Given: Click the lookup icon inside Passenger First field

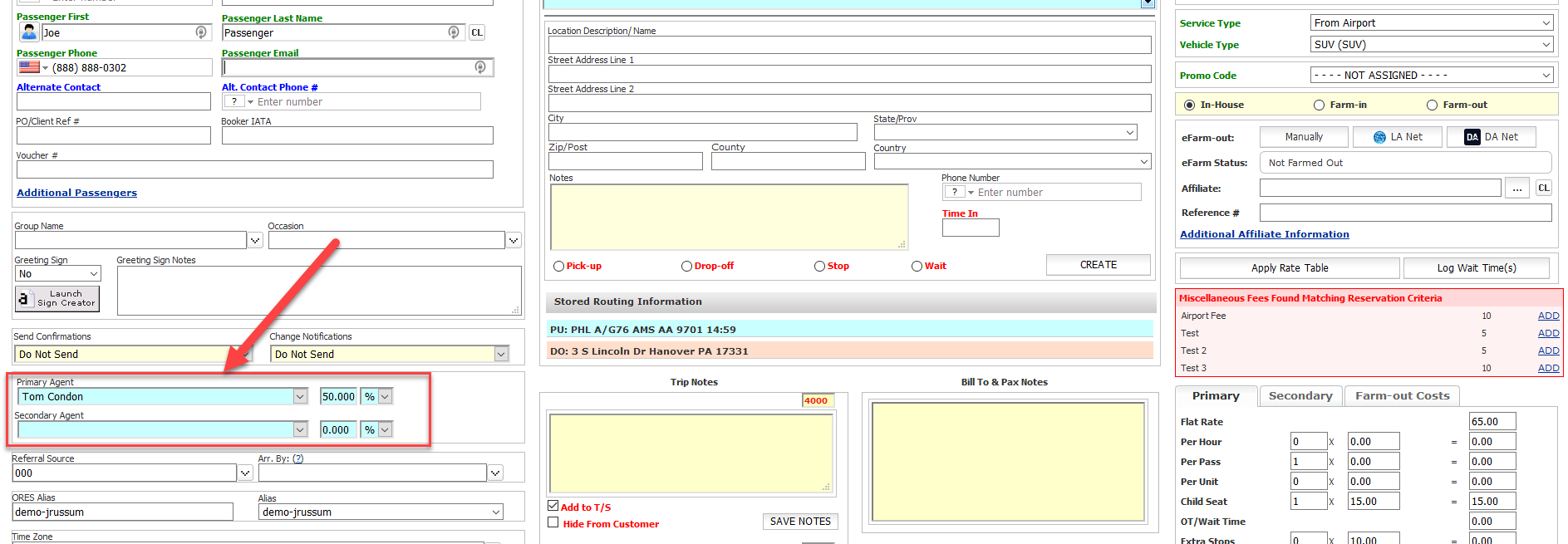Looking at the screenshot, I should pyautogui.click(x=201, y=32).
